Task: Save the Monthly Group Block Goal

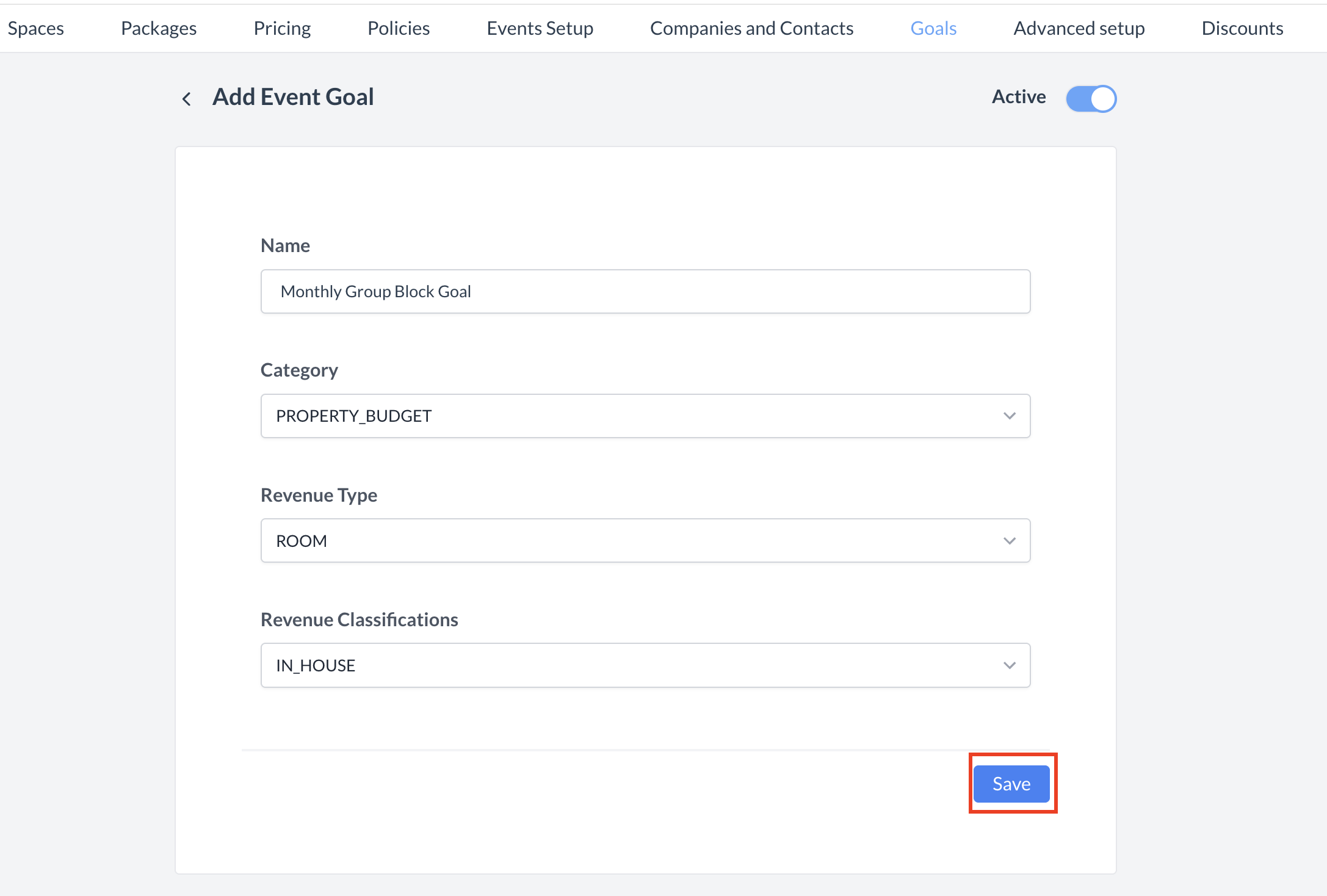Action: point(1011,784)
